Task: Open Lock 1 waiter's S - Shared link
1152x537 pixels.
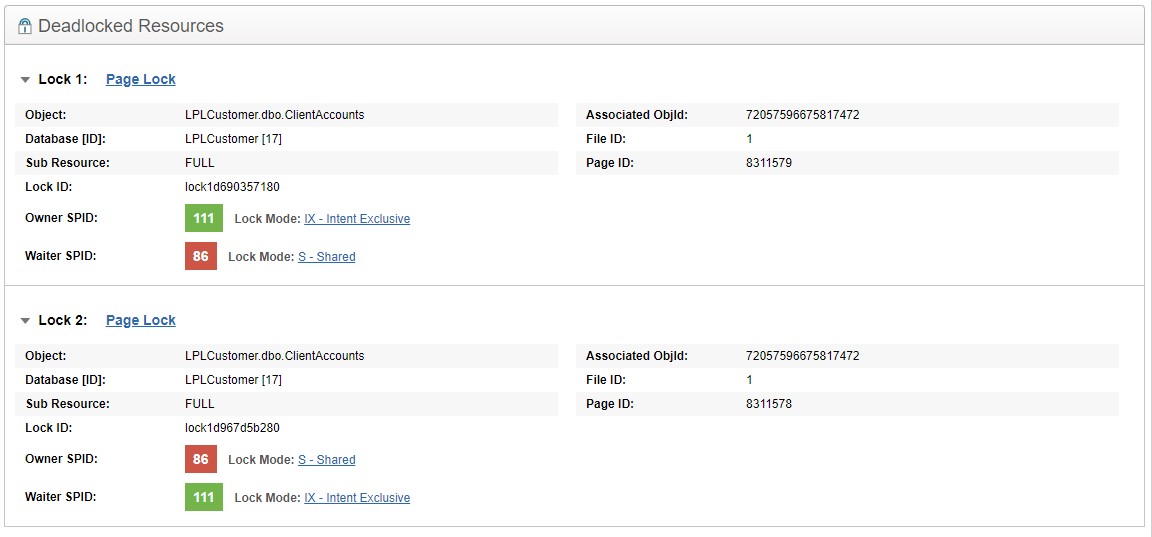Action: [326, 257]
